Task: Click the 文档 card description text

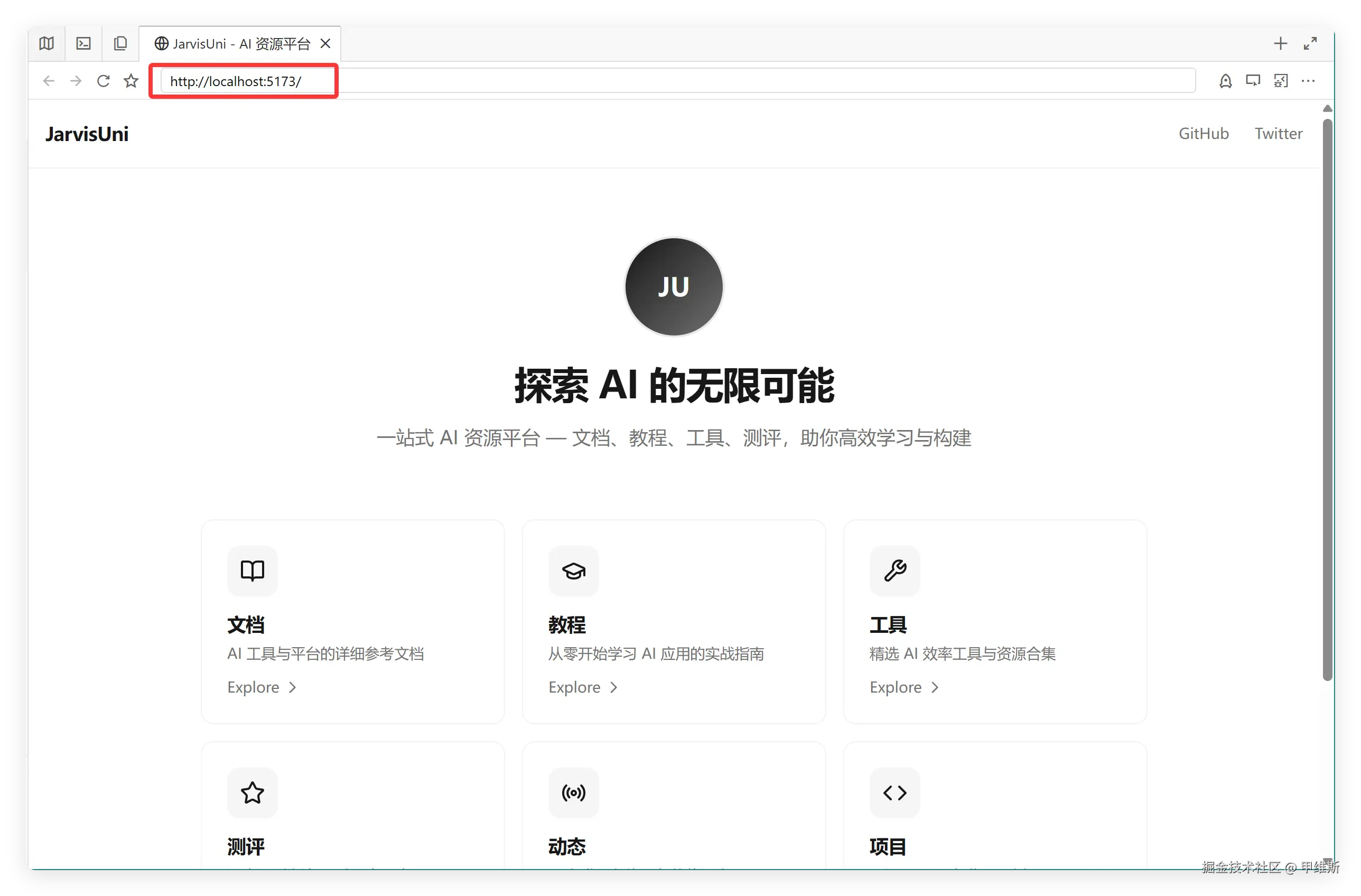Action: coord(326,654)
